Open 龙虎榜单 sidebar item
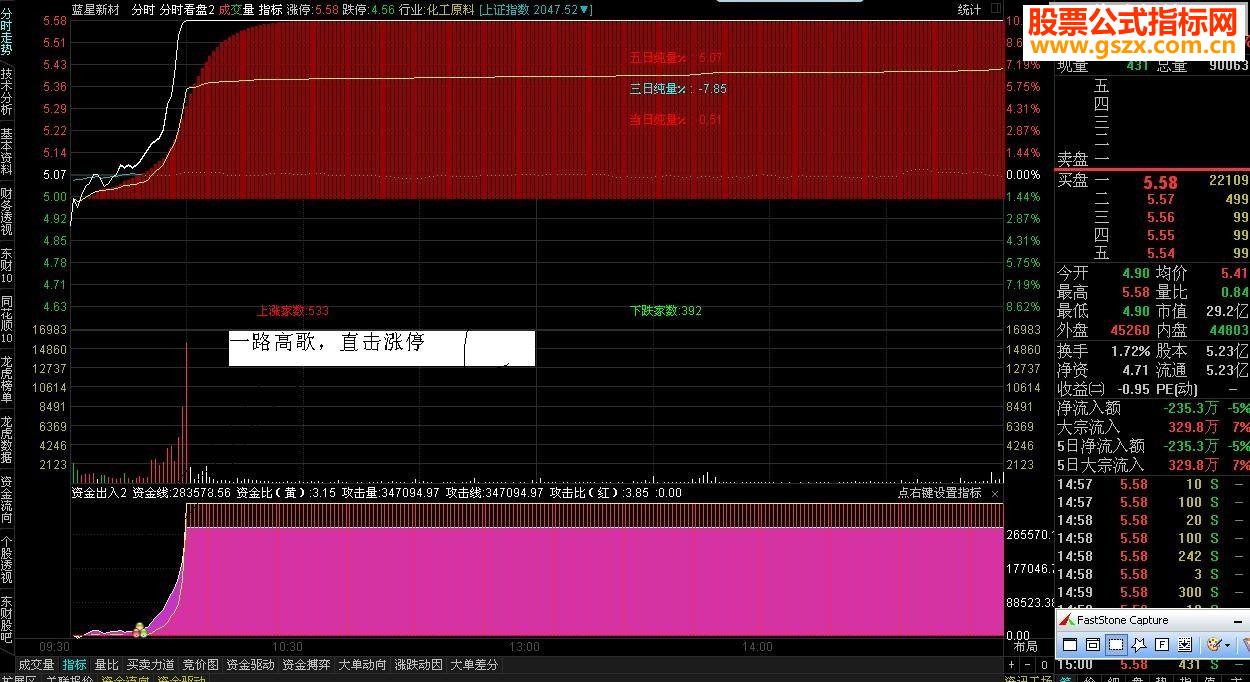The image size is (1250, 682). tap(7, 379)
